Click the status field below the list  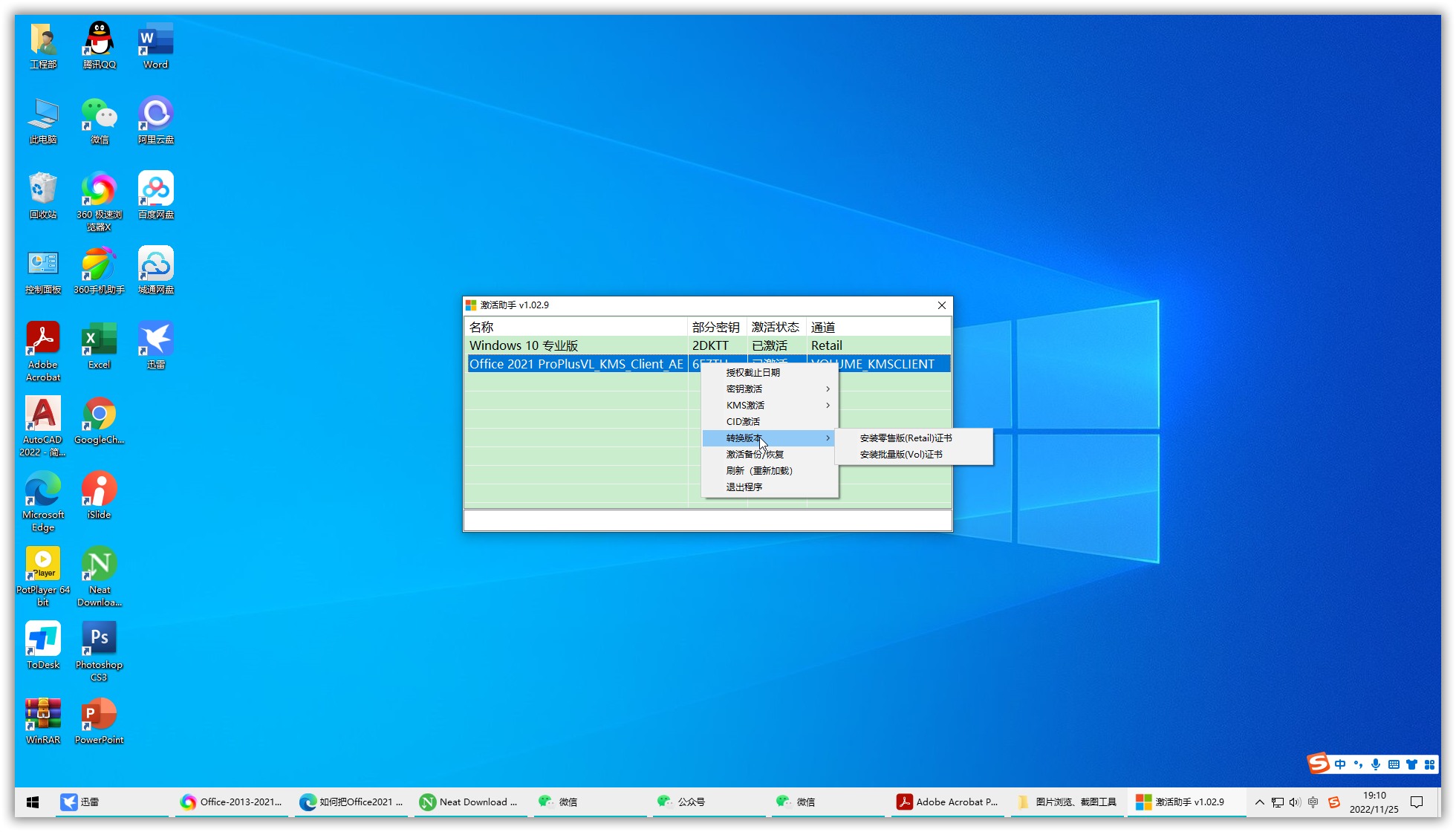(707, 520)
